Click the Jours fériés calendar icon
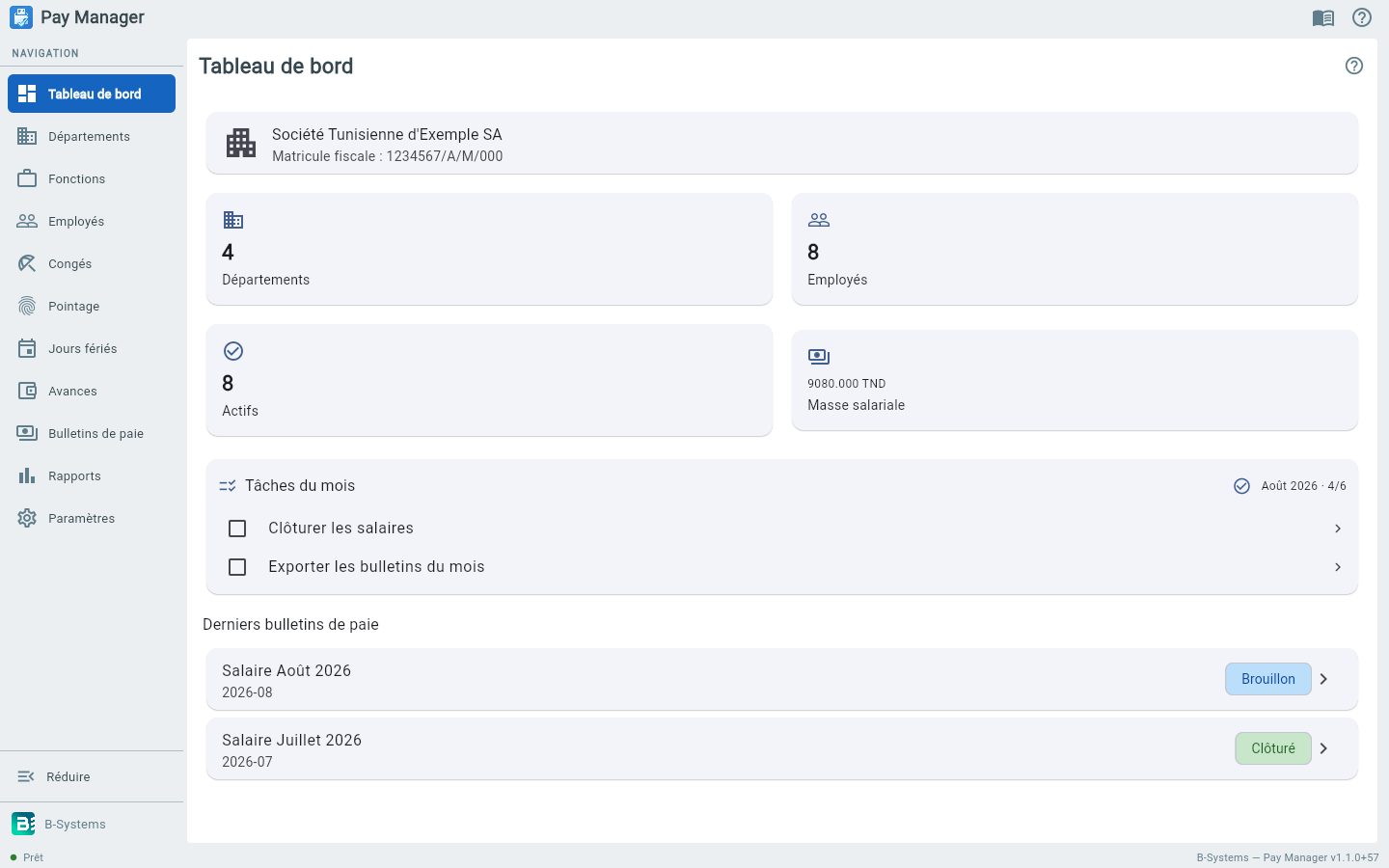 (27, 348)
